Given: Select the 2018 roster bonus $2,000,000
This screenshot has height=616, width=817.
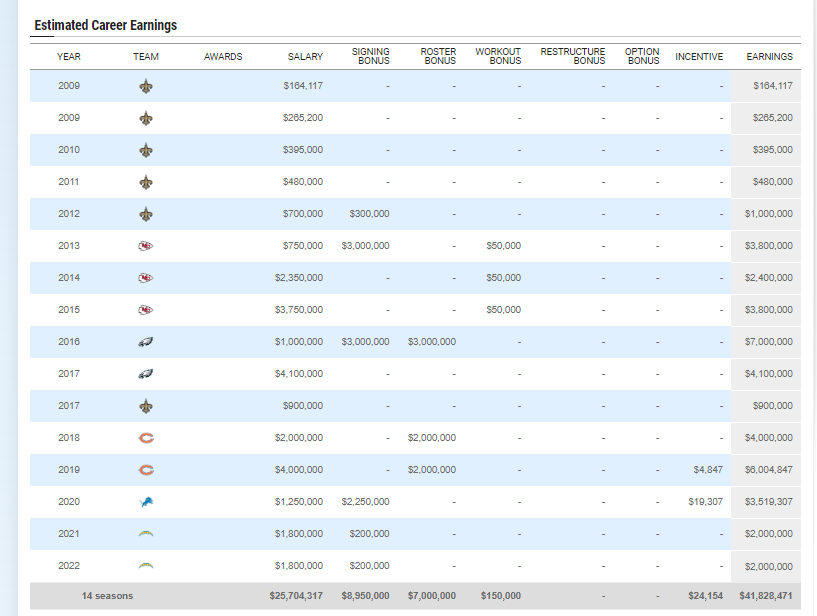Looking at the screenshot, I should (432, 438).
